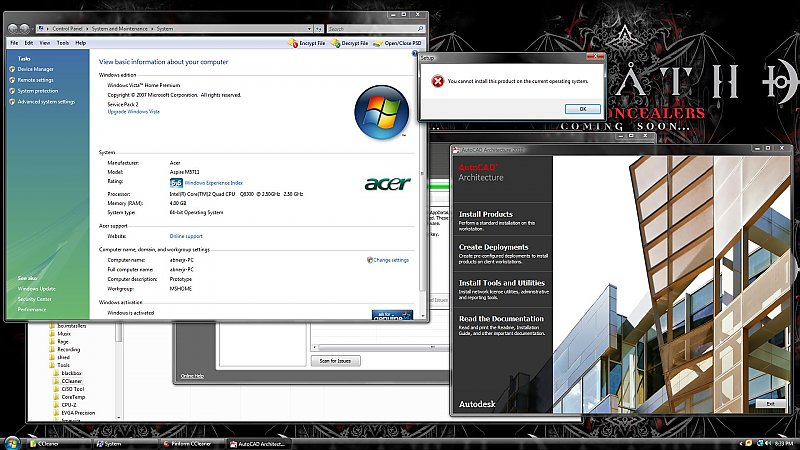Expand the System and Maintenance breadcrumb arrow
Image resolution: width=800 pixels, height=450 pixels.
coord(152,29)
